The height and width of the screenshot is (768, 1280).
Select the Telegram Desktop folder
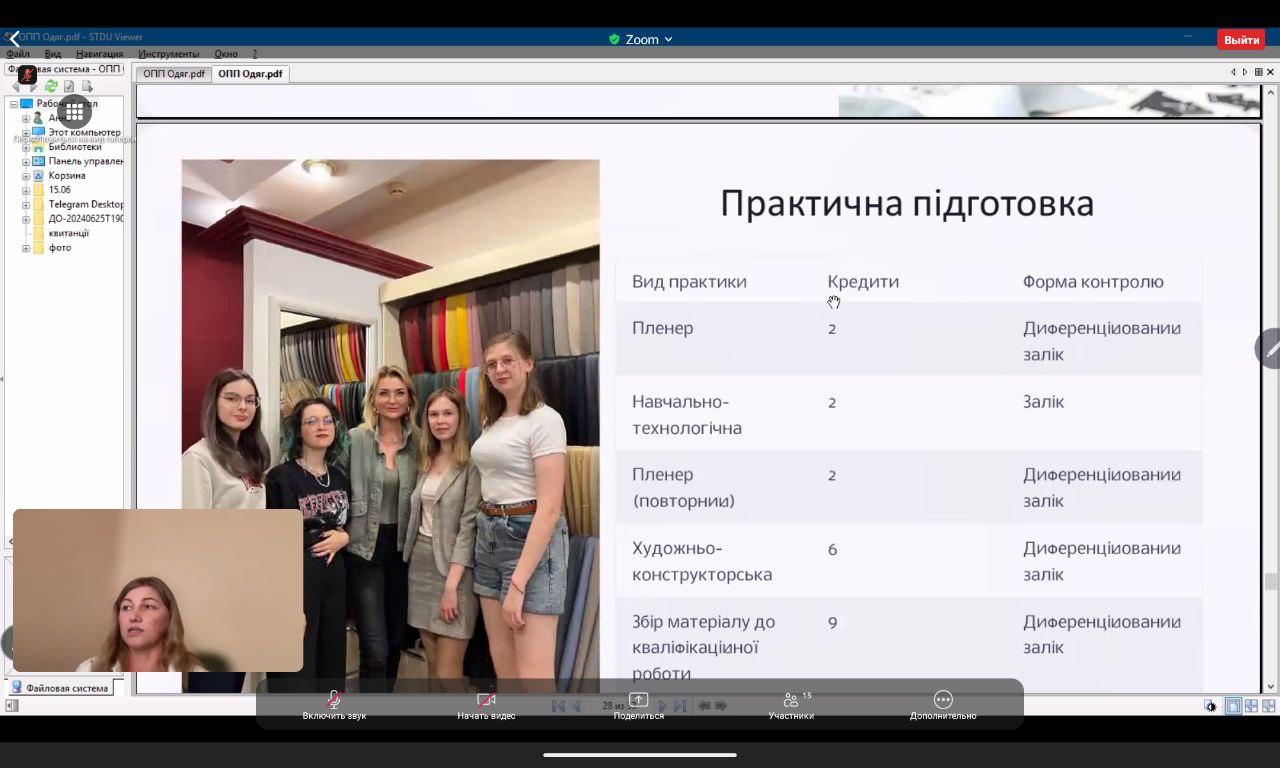click(x=86, y=204)
